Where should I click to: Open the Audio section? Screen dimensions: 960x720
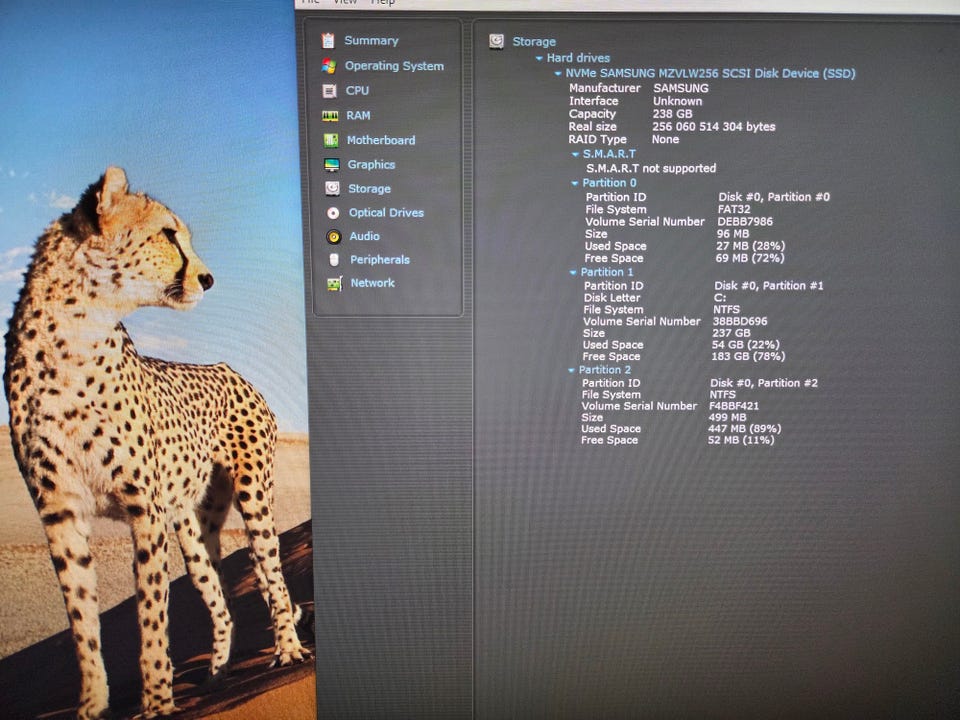point(364,236)
